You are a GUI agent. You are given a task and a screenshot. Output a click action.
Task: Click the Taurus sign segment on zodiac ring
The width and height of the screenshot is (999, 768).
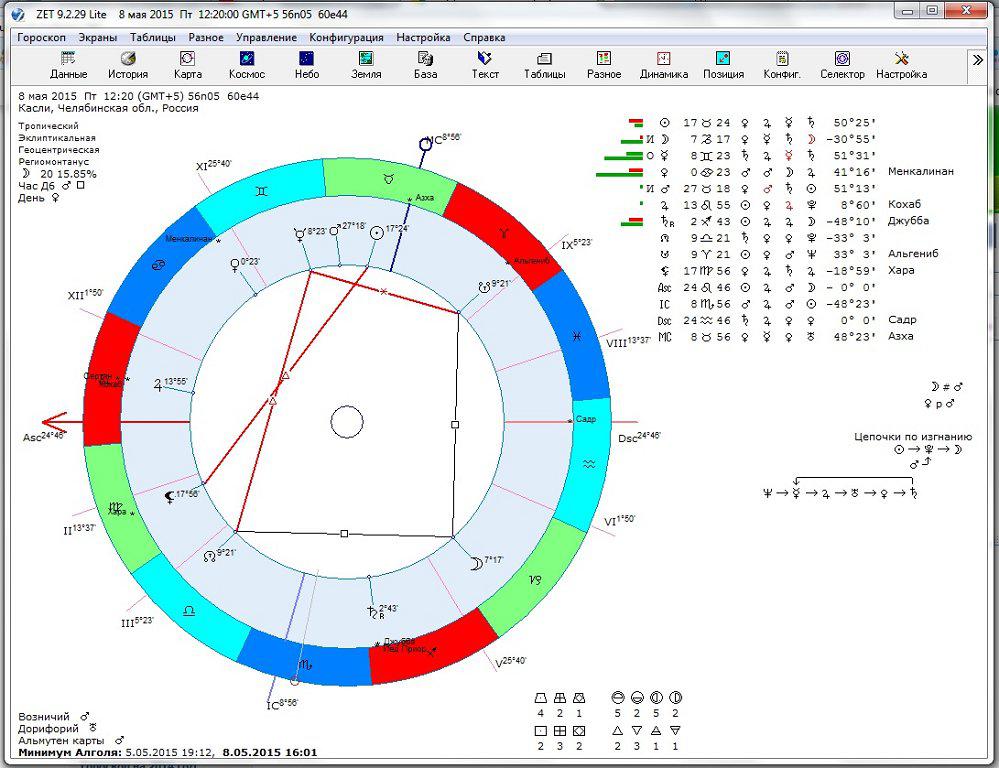[x=389, y=179]
